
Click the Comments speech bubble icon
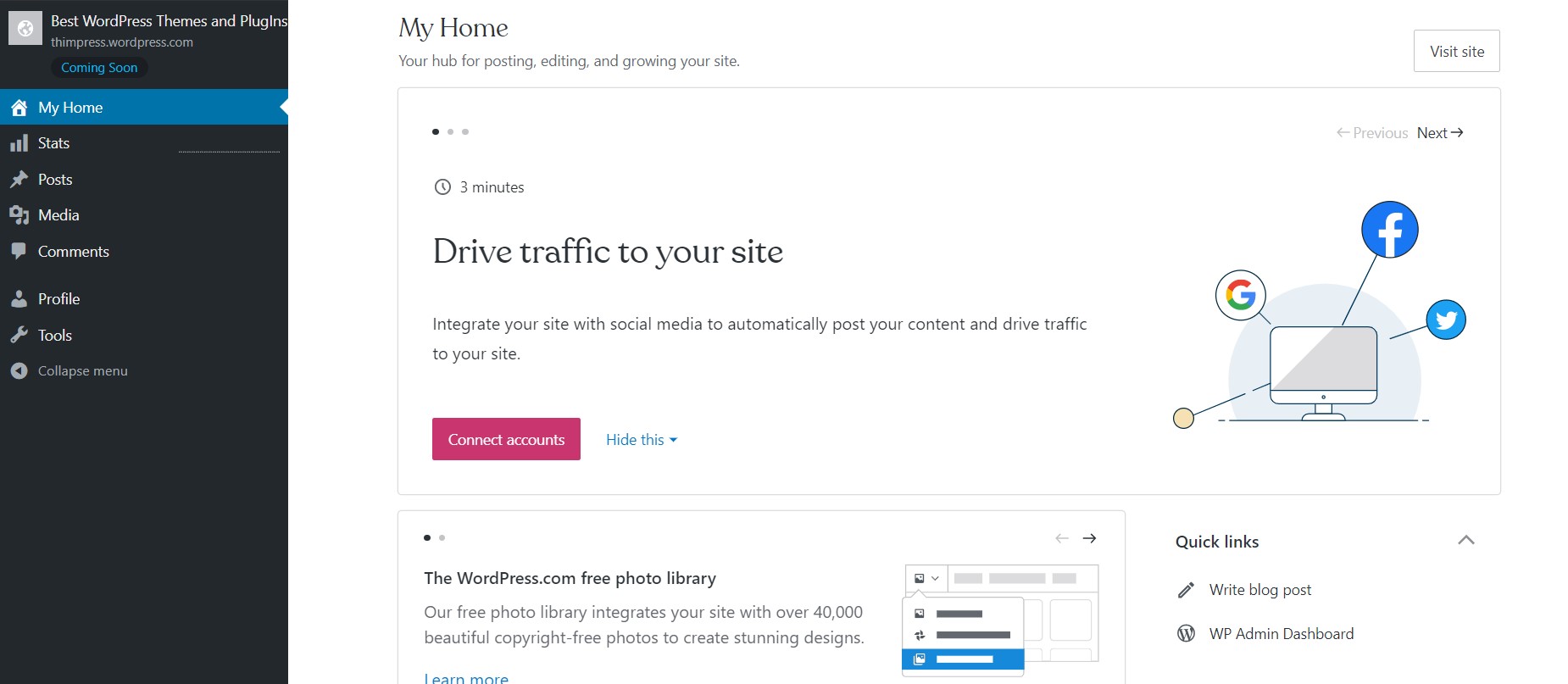tap(19, 251)
